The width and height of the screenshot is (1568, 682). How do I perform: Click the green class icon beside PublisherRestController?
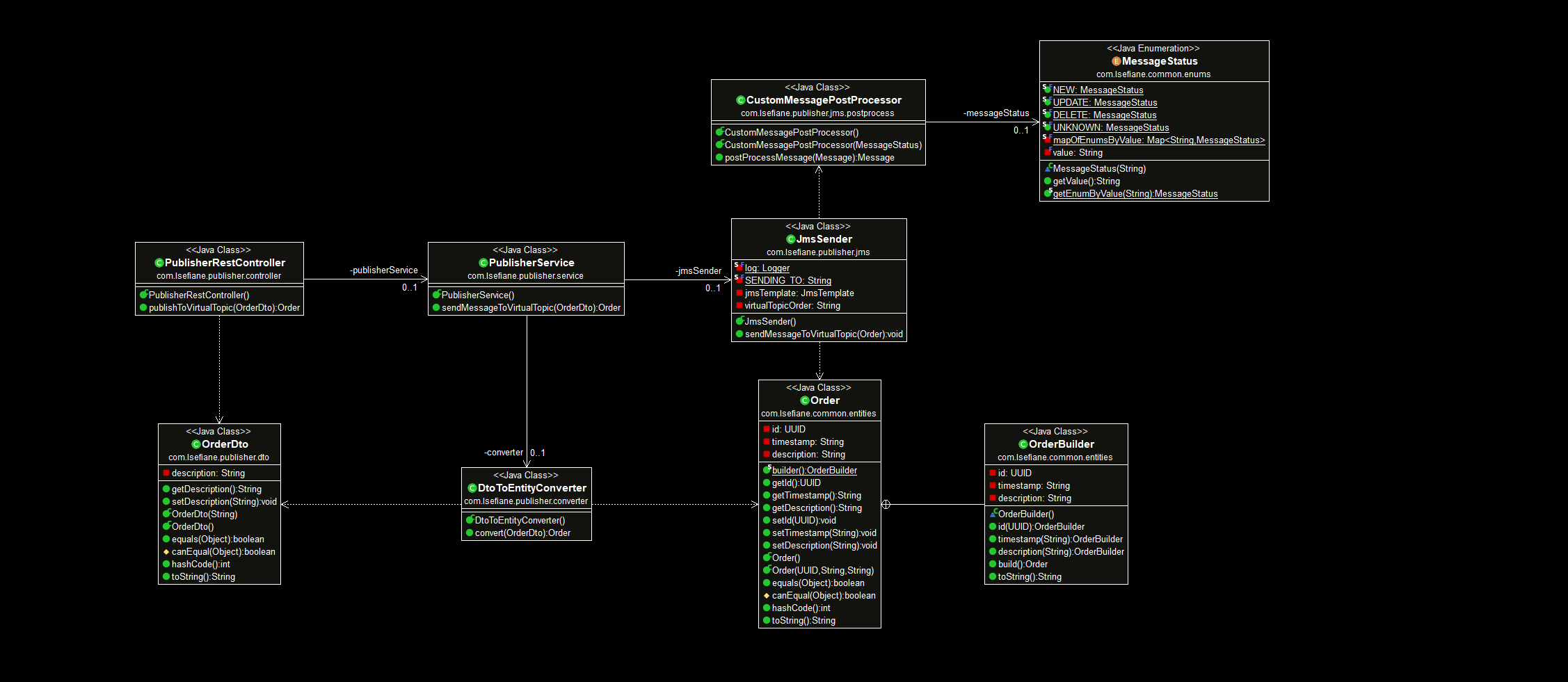point(159,263)
